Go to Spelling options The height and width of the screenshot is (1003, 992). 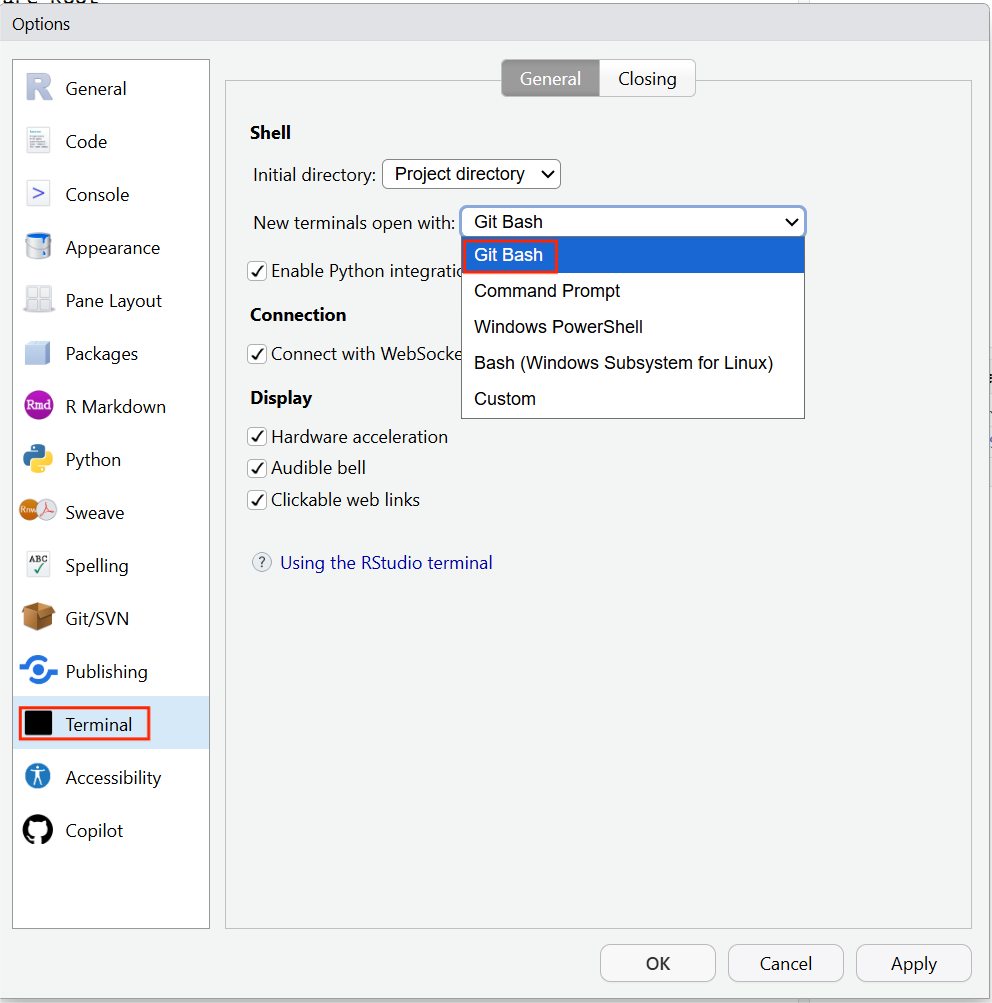coord(111,565)
